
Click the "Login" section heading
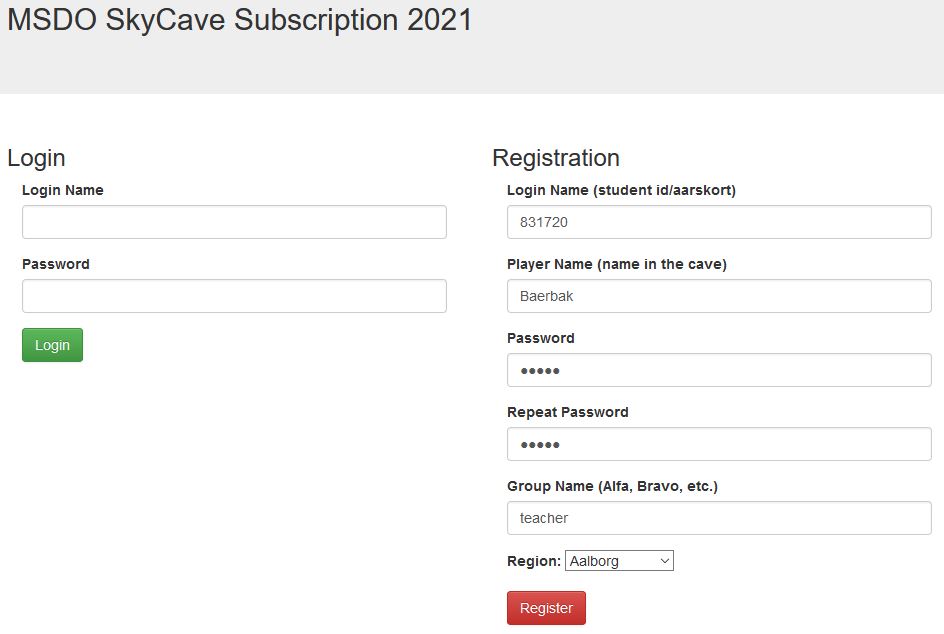(36, 158)
